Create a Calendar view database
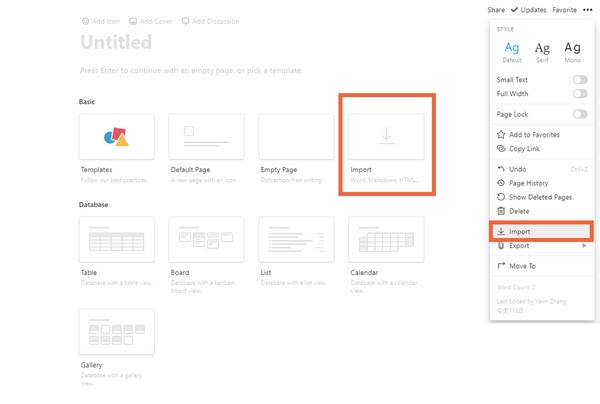 point(386,239)
